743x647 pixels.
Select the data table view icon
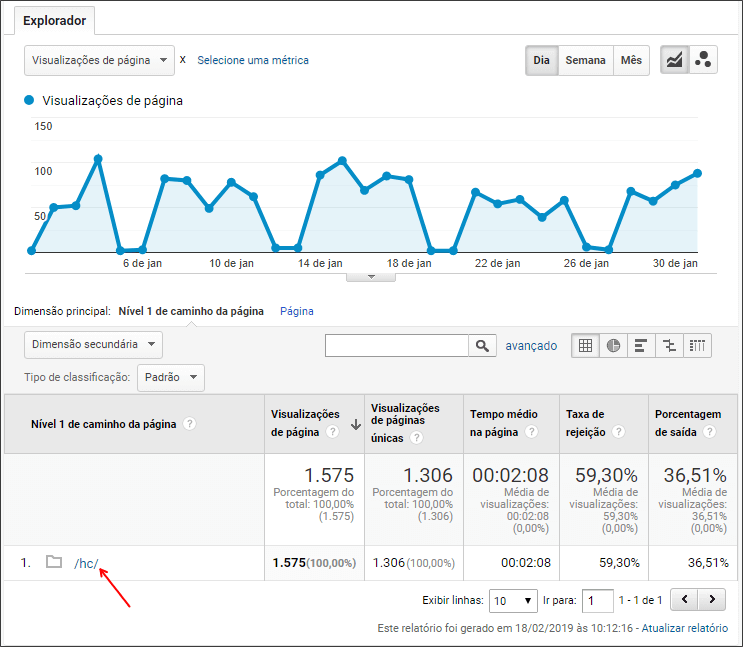pyautogui.click(x=586, y=346)
